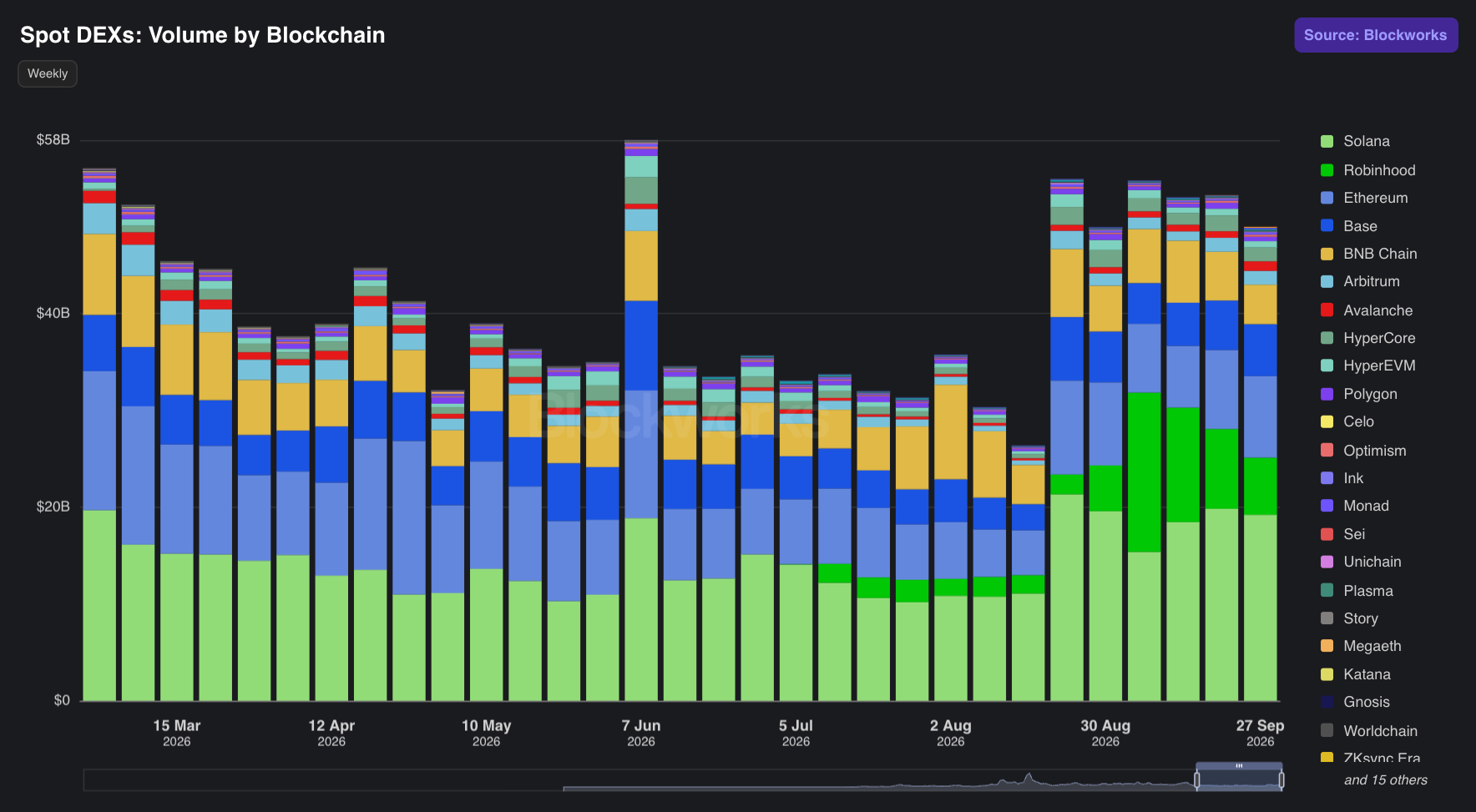Click the mini overview chart track before the selection
Image resolution: width=1476 pixels, height=812 pixels.
click(639, 779)
